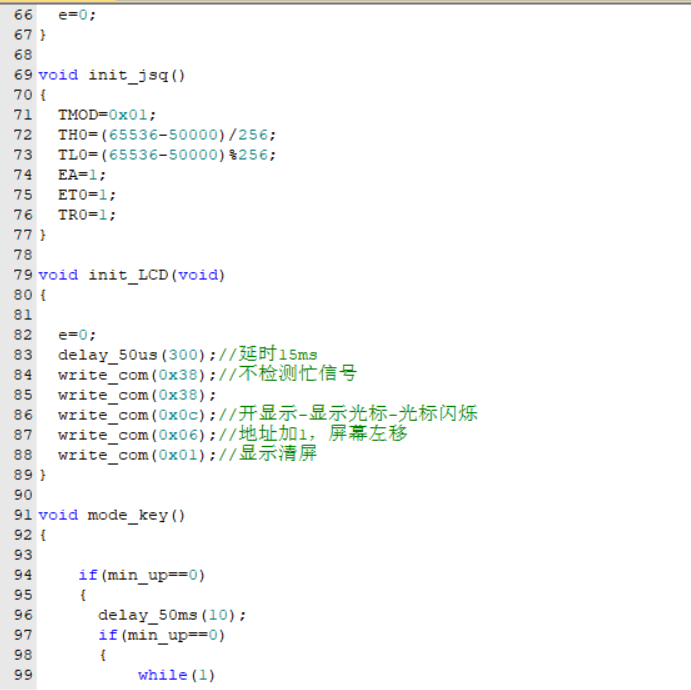Click 'write_com(0x38);' on line 84
691x690 pixels.
coord(137,375)
